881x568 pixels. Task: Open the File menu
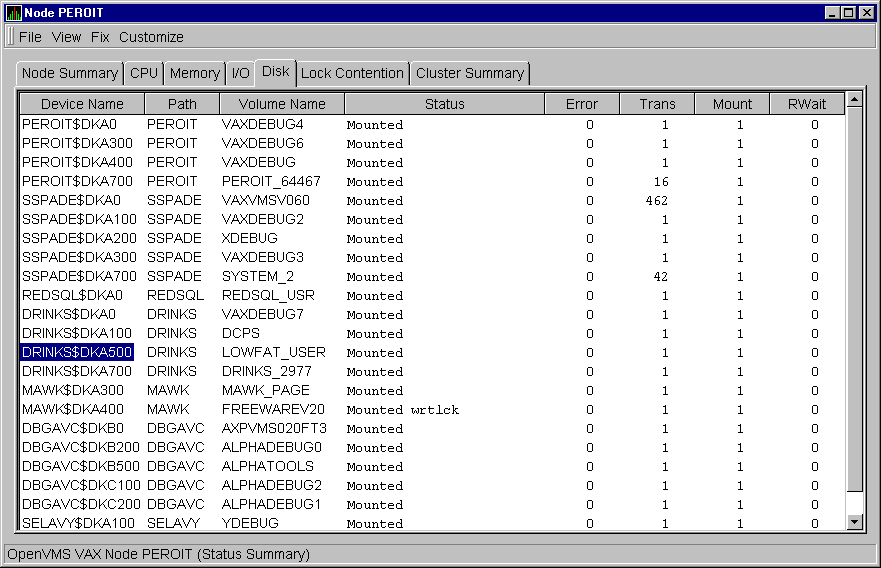tap(30, 37)
